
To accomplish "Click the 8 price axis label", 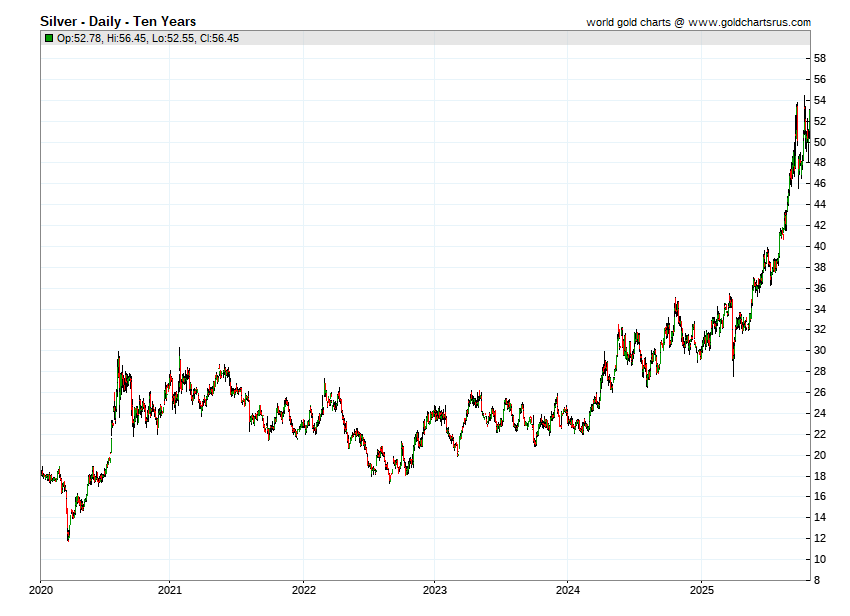I will coord(817,580).
